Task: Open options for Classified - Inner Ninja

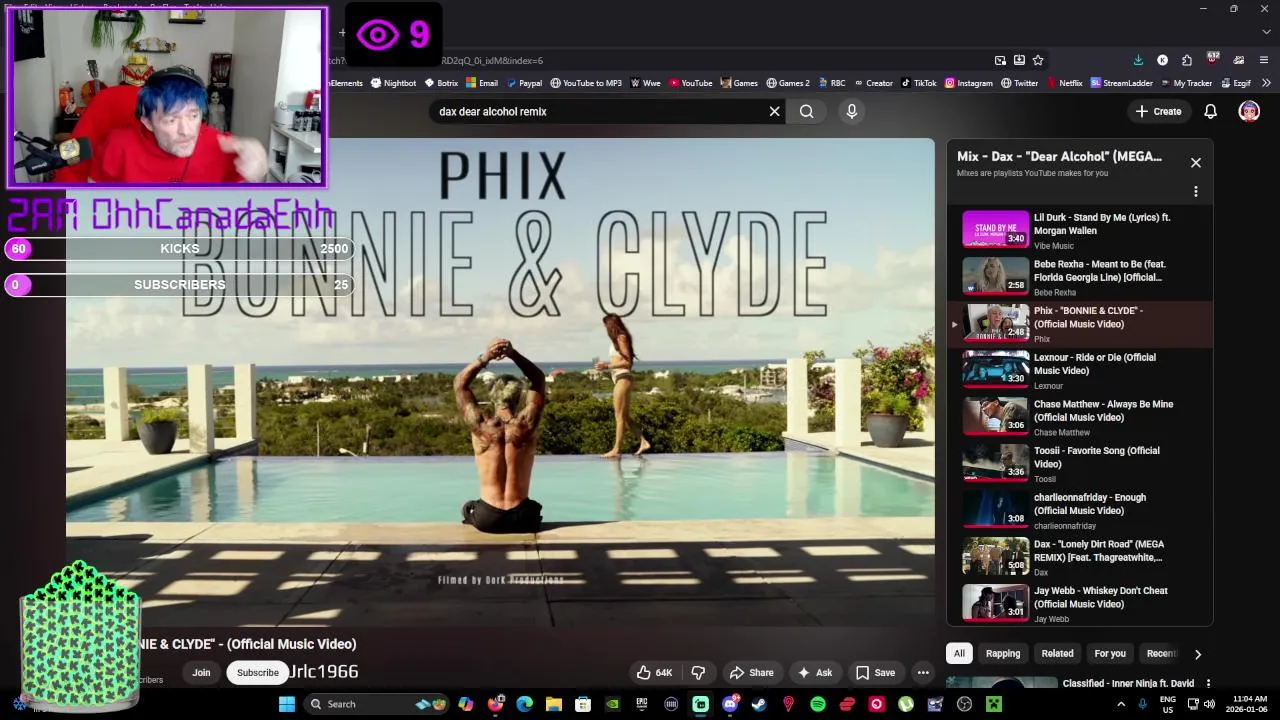Action: click(x=1208, y=684)
